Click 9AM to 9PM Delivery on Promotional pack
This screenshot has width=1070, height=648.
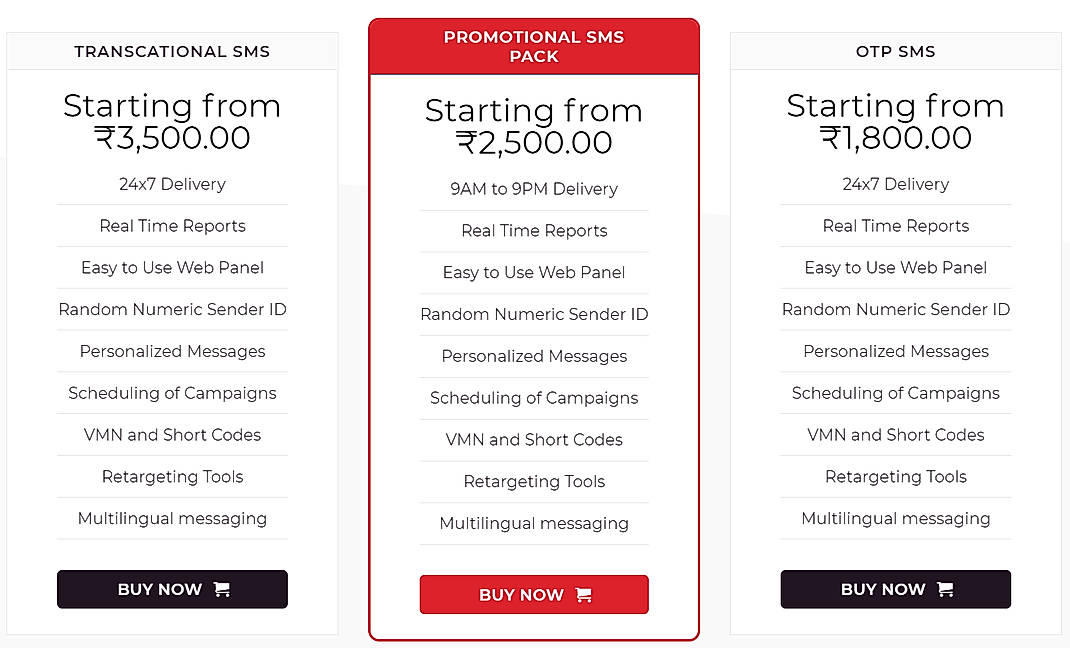point(533,189)
